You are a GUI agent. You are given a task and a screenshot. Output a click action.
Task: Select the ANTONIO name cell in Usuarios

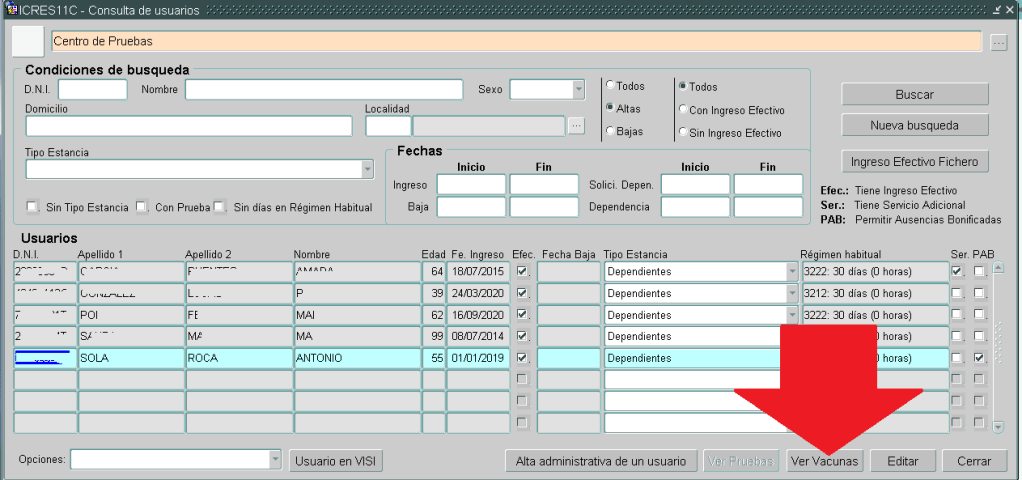[355, 358]
